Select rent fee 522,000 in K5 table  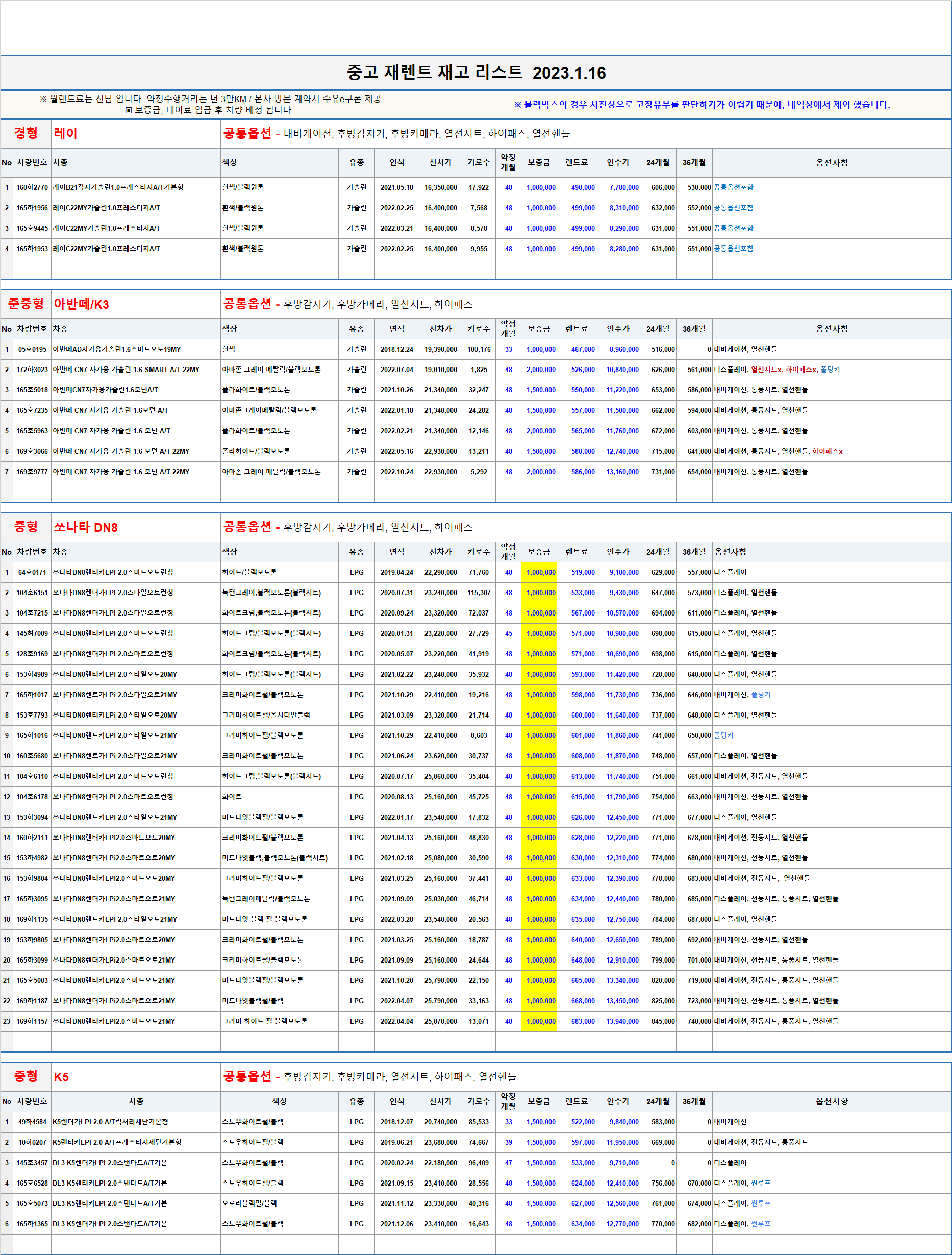click(x=583, y=1122)
